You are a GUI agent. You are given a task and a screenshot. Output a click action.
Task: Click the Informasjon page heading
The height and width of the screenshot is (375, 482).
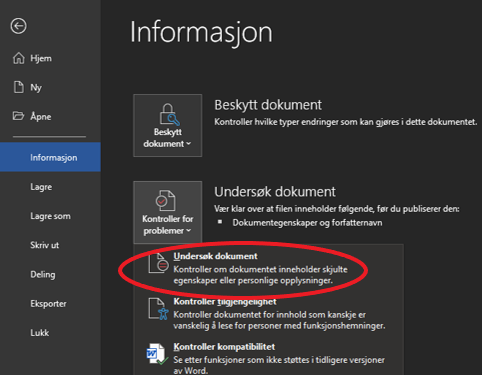click(201, 32)
